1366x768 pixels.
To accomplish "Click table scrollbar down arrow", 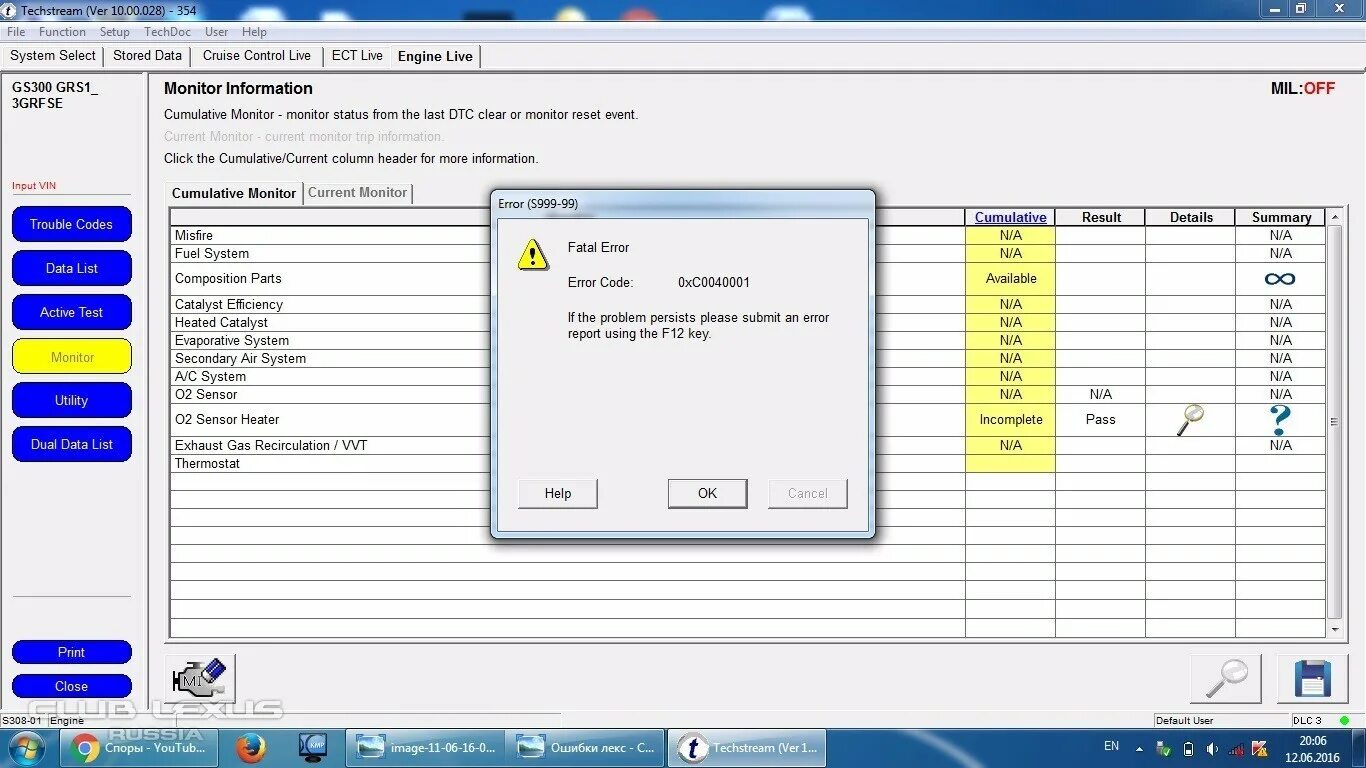I will tap(1334, 630).
